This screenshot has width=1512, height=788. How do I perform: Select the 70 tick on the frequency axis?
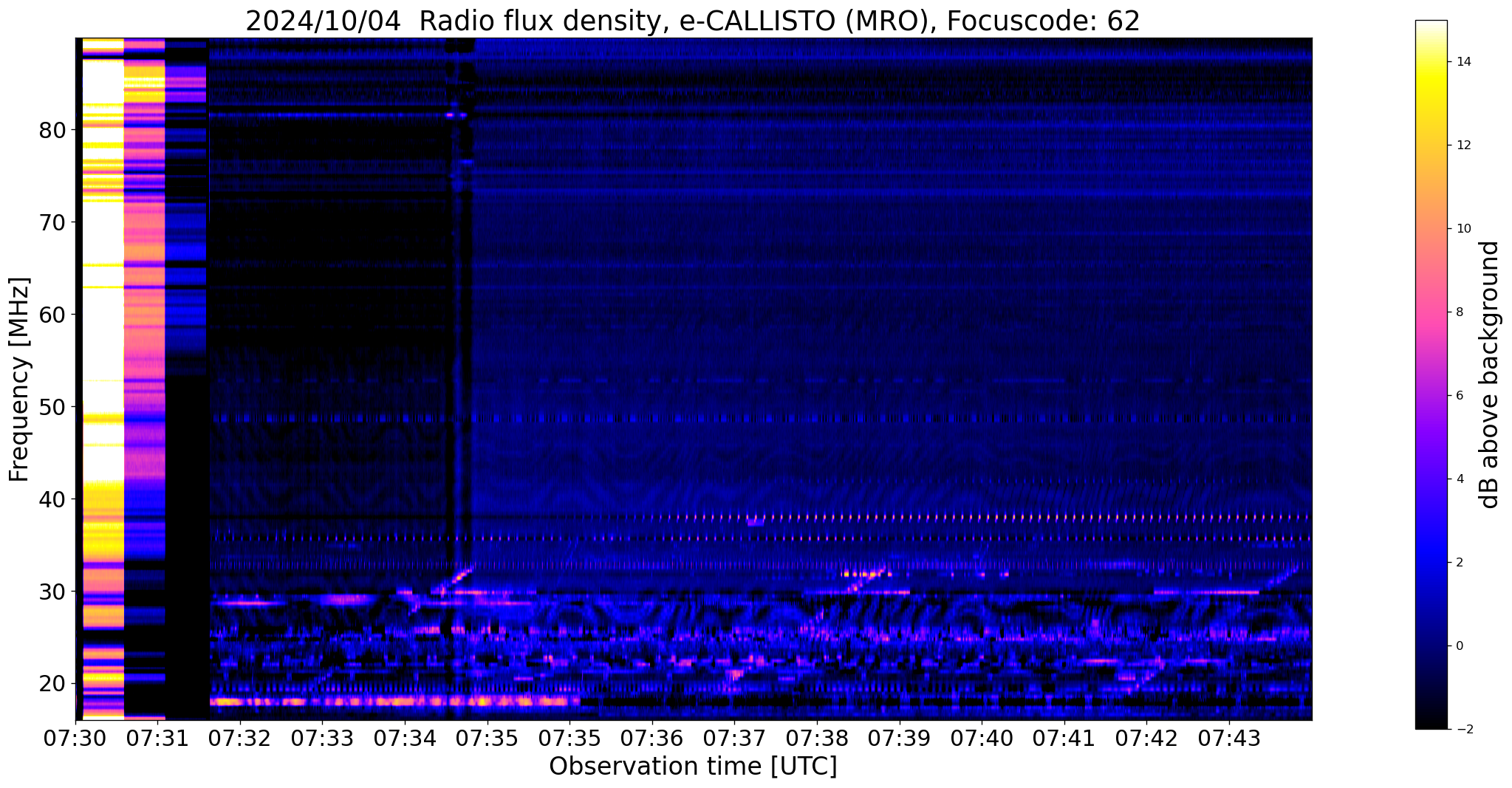[x=52, y=222]
